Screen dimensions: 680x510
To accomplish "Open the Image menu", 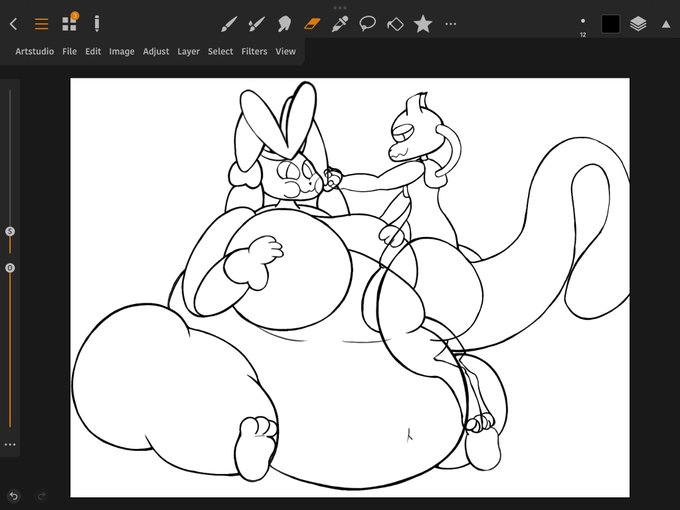I will pos(121,52).
